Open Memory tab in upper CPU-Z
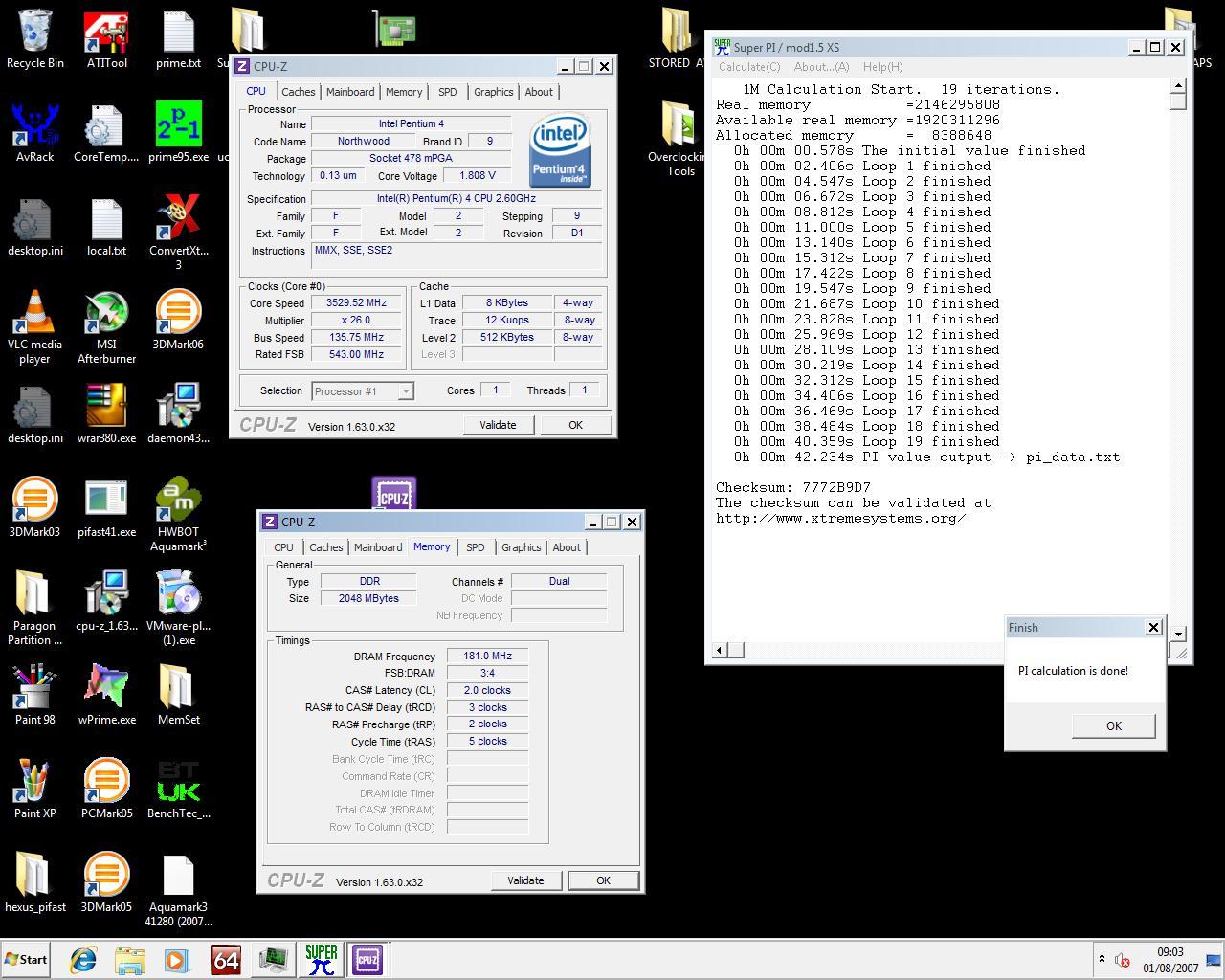1225x980 pixels. coord(404,92)
